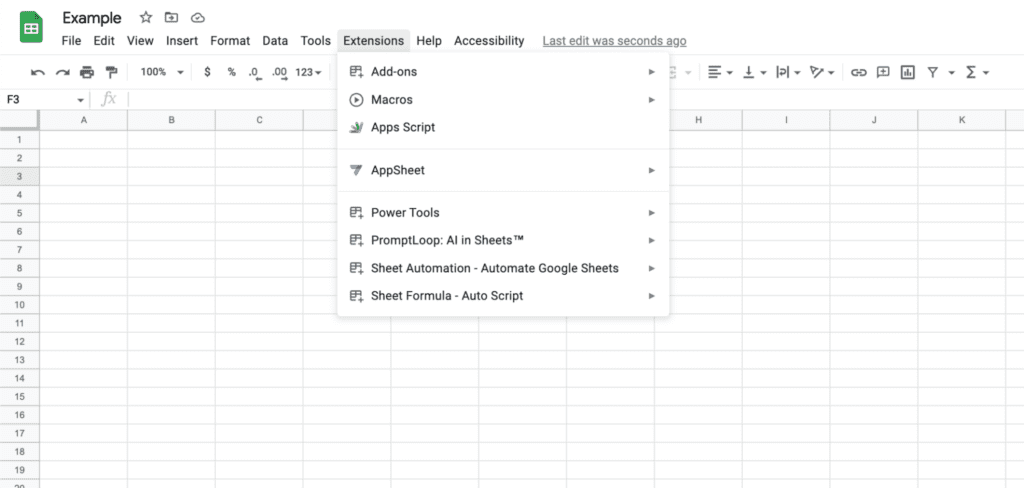The height and width of the screenshot is (488, 1024).
Task: Select column J header
Action: tap(874, 120)
